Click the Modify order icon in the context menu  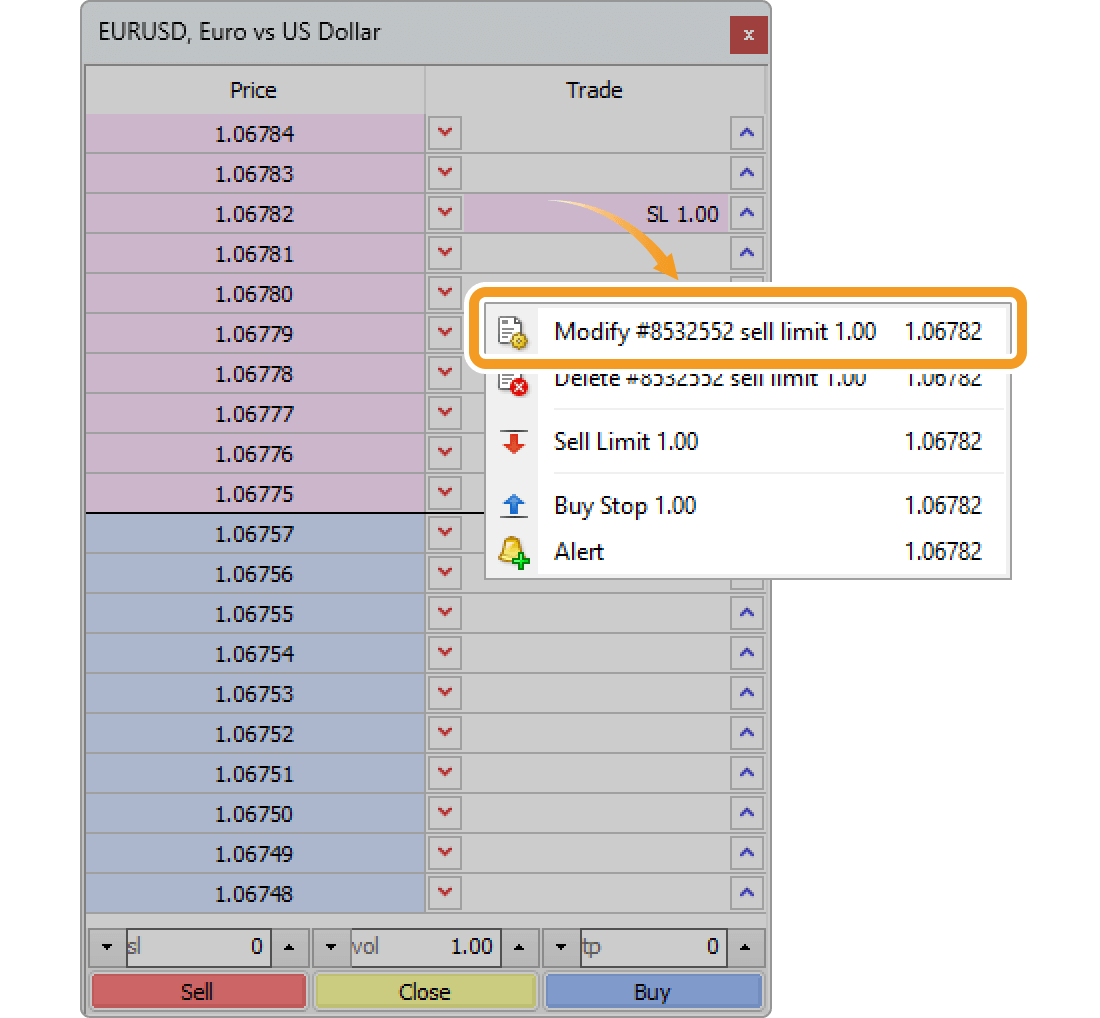[x=513, y=331]
